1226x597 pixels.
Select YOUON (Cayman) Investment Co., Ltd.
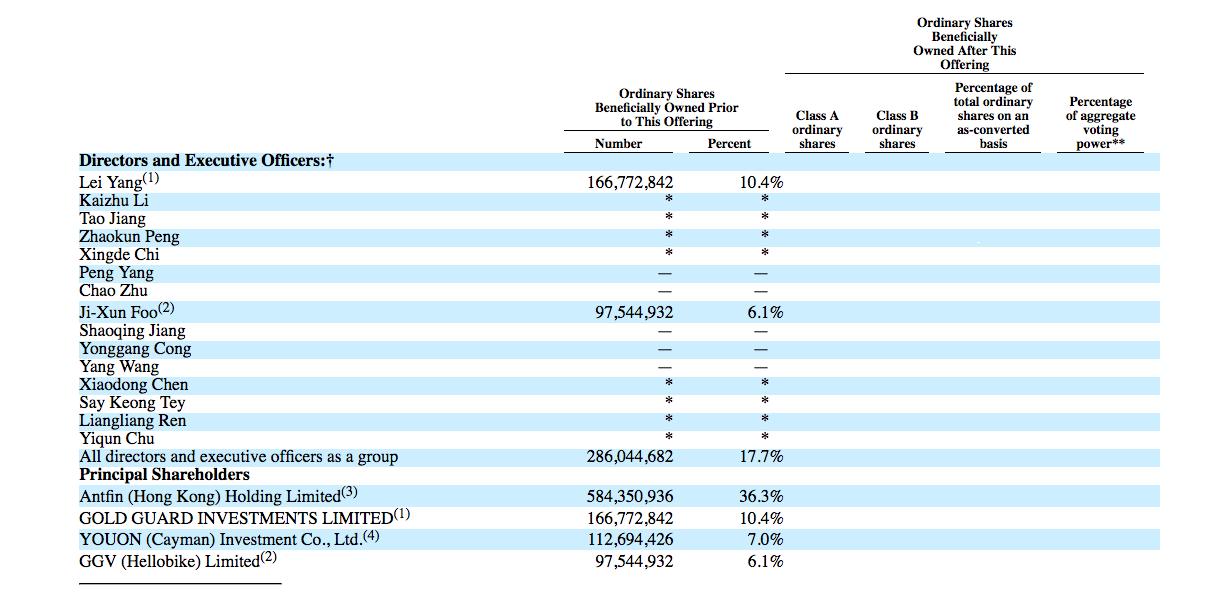coord(230,539)
